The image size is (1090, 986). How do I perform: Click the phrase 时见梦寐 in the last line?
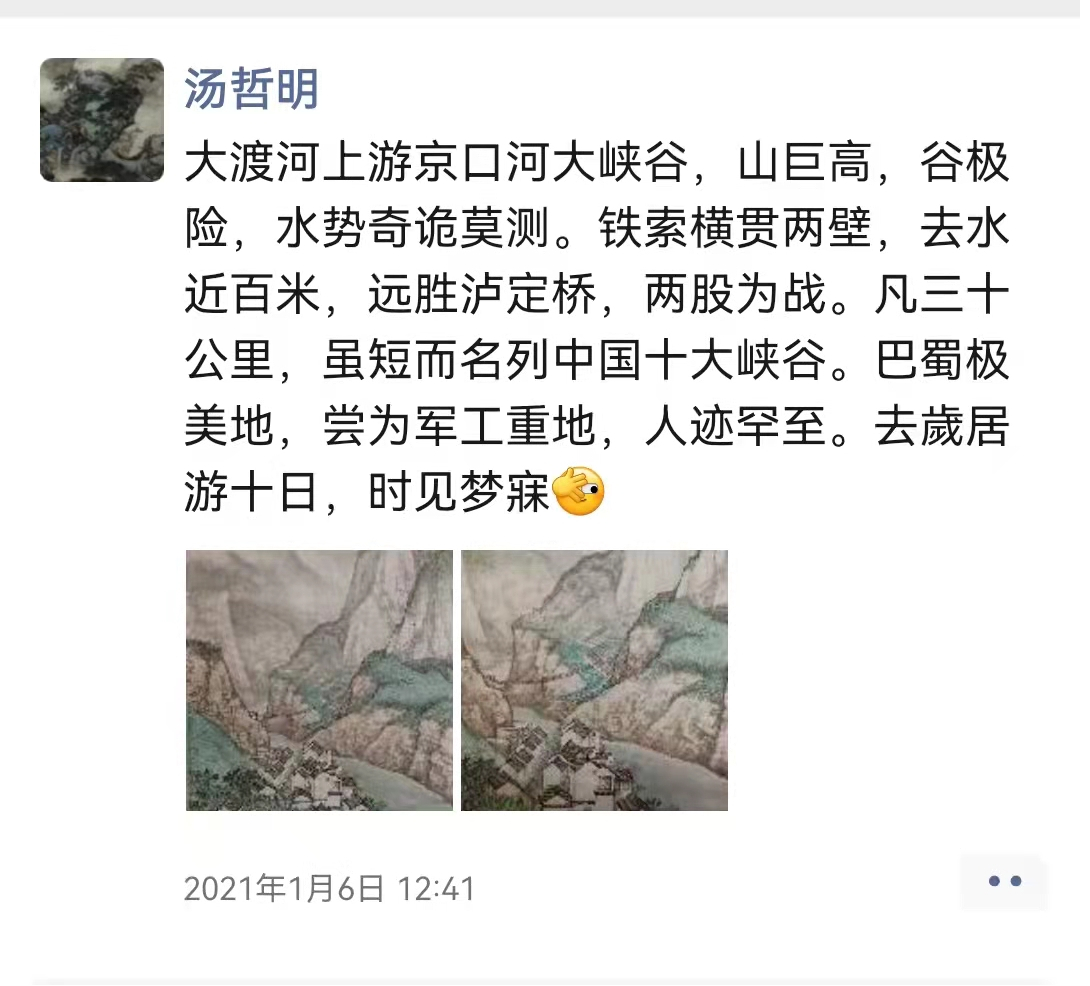459,492
